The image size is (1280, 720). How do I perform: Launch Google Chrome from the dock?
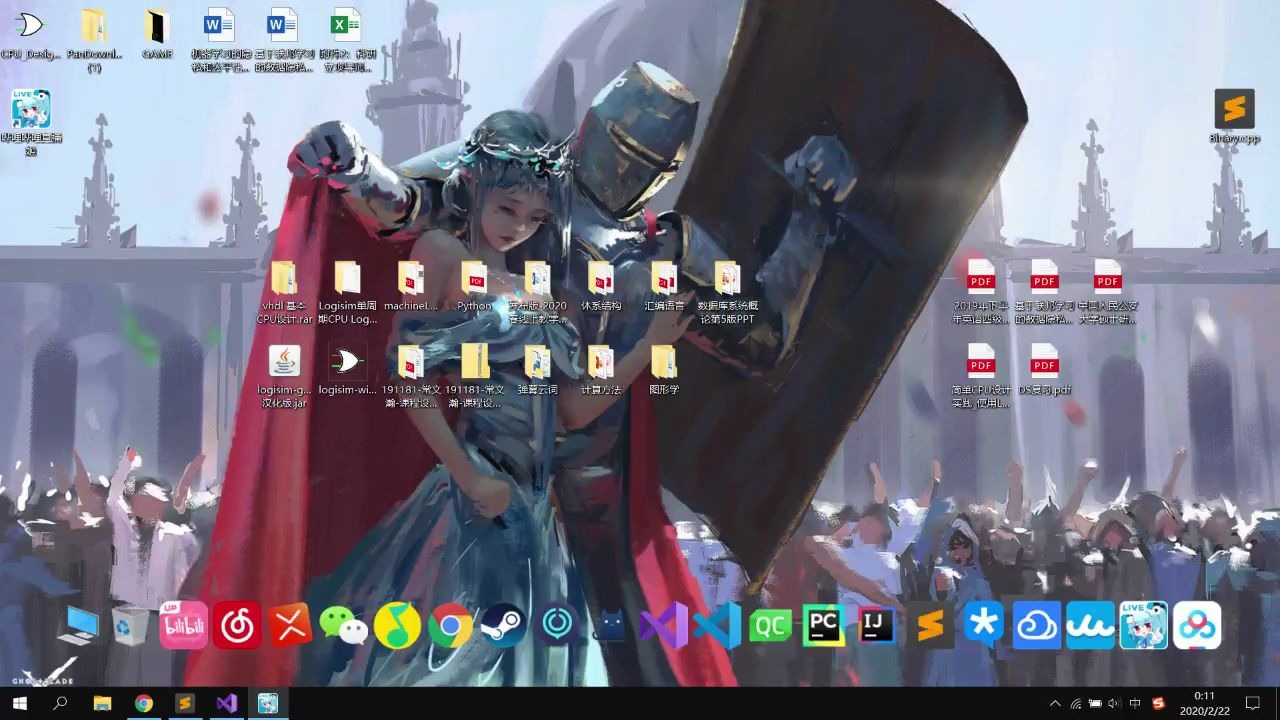click(x=450, y=626)
